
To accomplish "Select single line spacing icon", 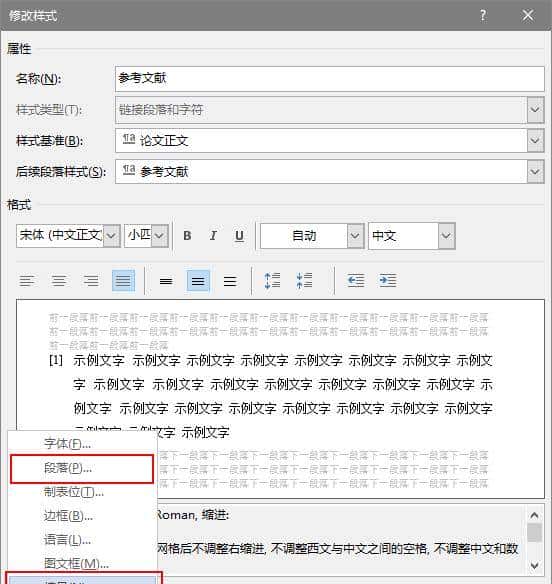I will pos(166,281).
